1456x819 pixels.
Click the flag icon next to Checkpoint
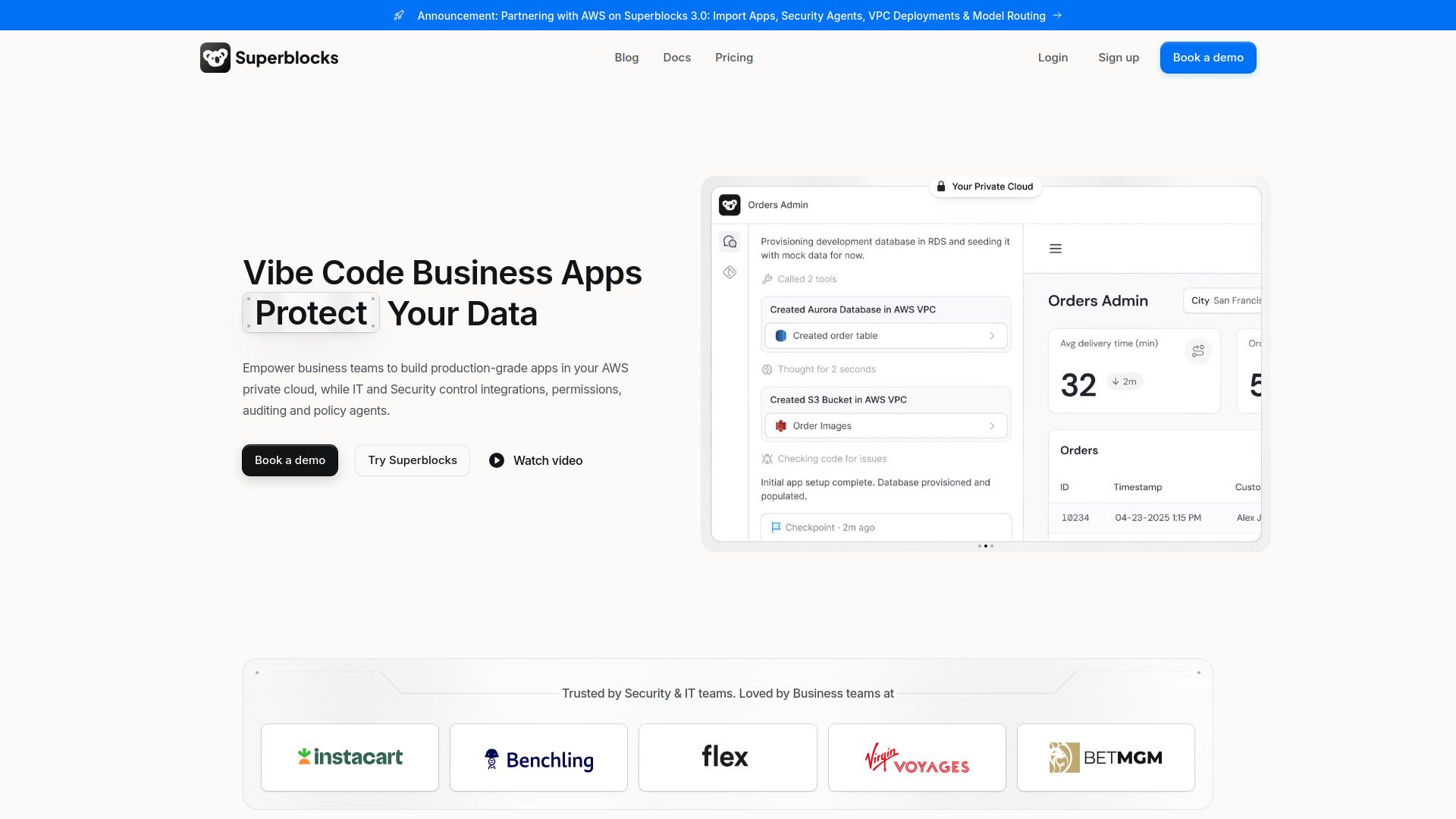(776, 528)
